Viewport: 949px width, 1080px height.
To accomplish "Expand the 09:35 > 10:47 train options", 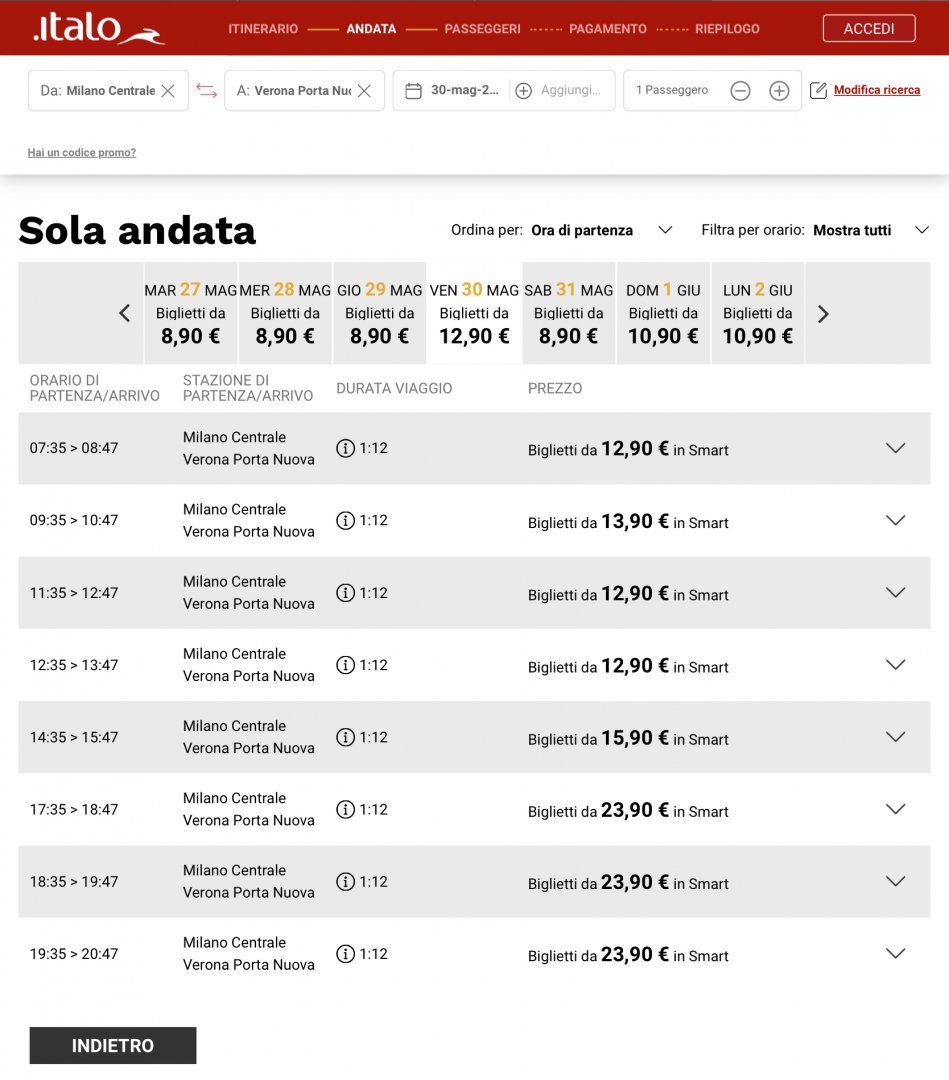I will point(895,521).
